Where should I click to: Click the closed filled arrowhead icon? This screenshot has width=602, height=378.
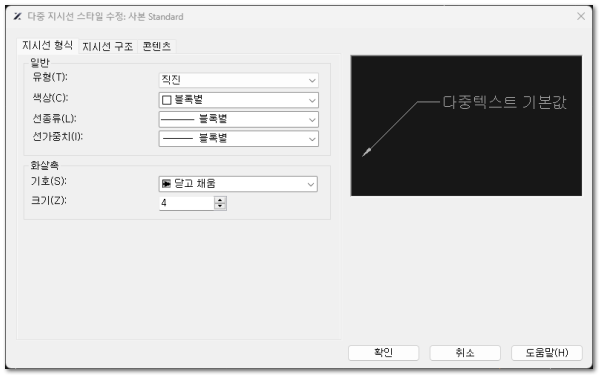(x=166, y=184)
